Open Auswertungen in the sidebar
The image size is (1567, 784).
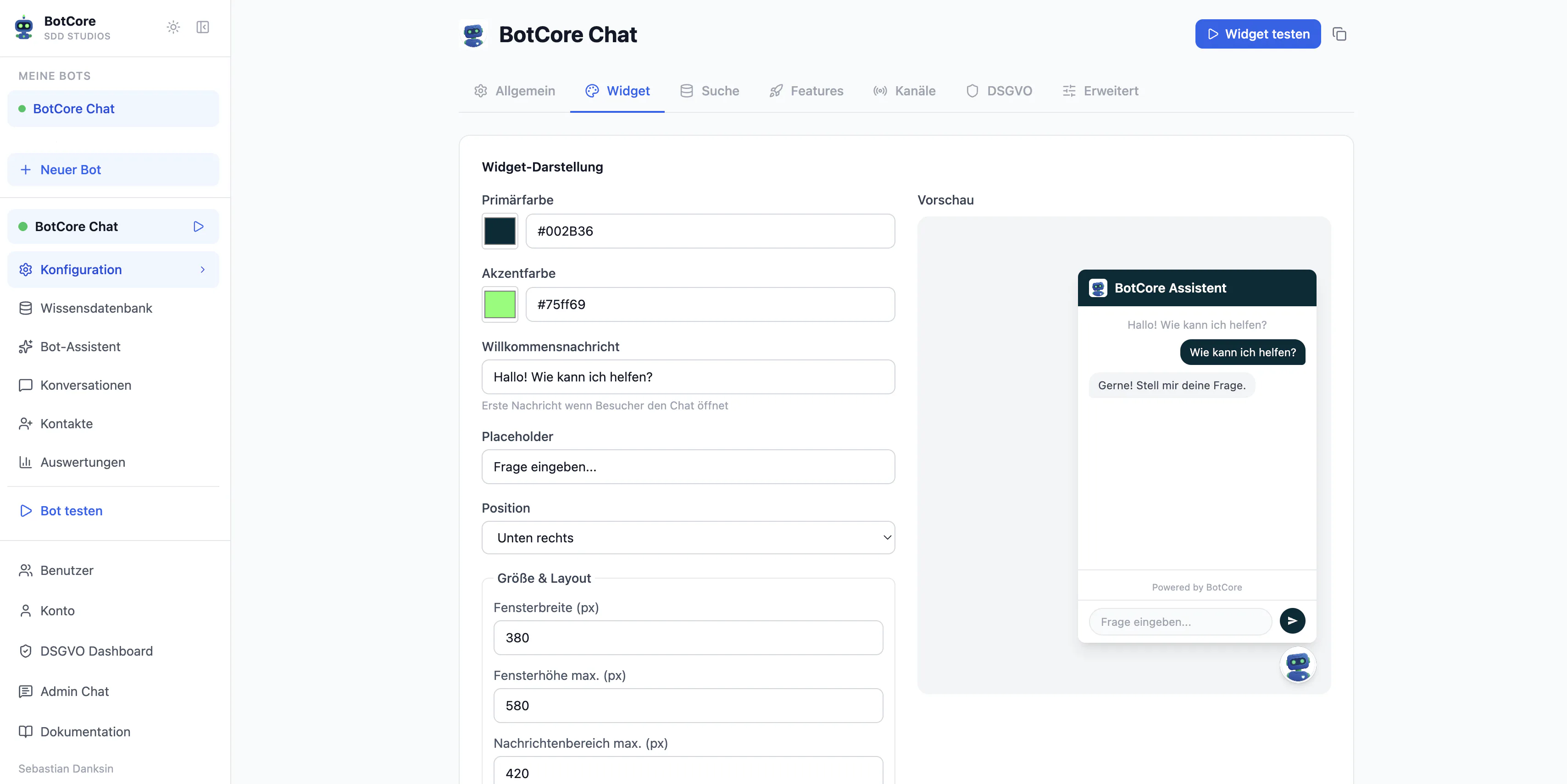click(x=113, y=463)
